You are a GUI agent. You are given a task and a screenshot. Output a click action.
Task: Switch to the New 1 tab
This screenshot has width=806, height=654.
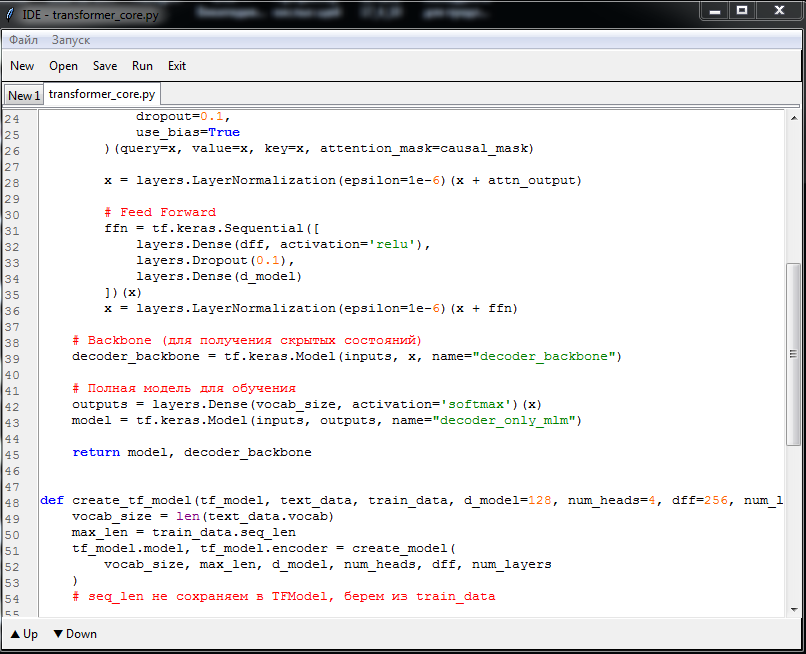pos(24,96)
